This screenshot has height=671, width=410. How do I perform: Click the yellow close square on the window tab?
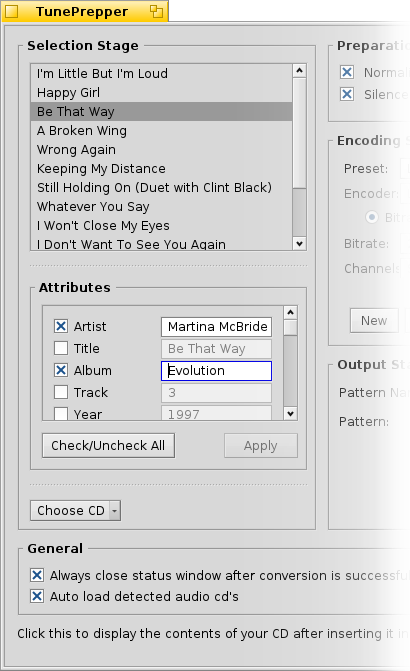coord(12,12)
